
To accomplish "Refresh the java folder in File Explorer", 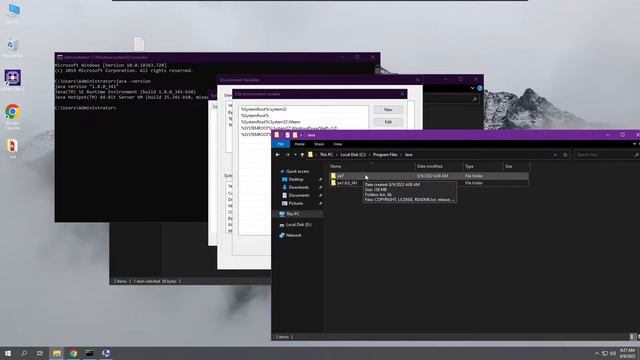I will (565, 155).
